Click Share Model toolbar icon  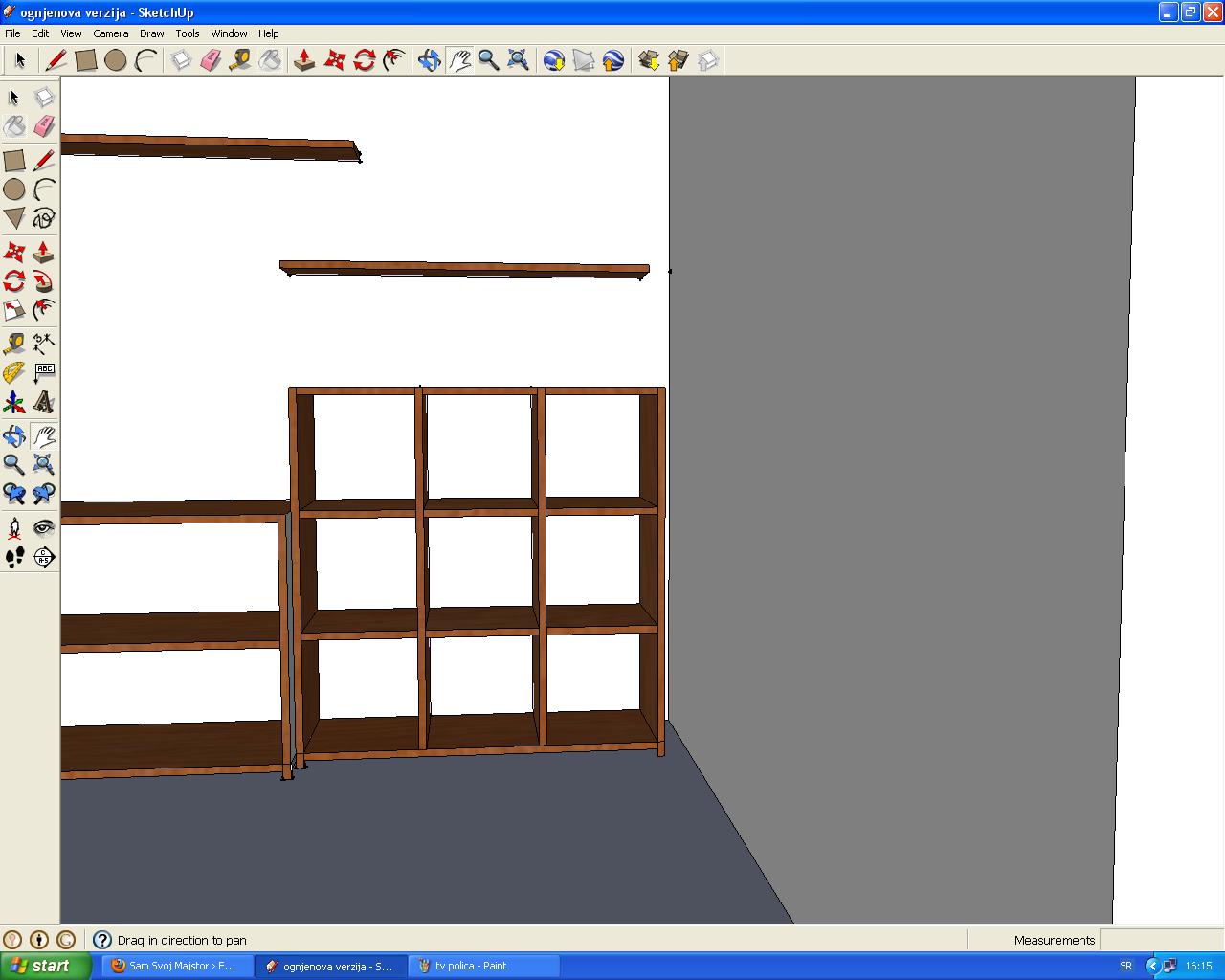(679, 60)
